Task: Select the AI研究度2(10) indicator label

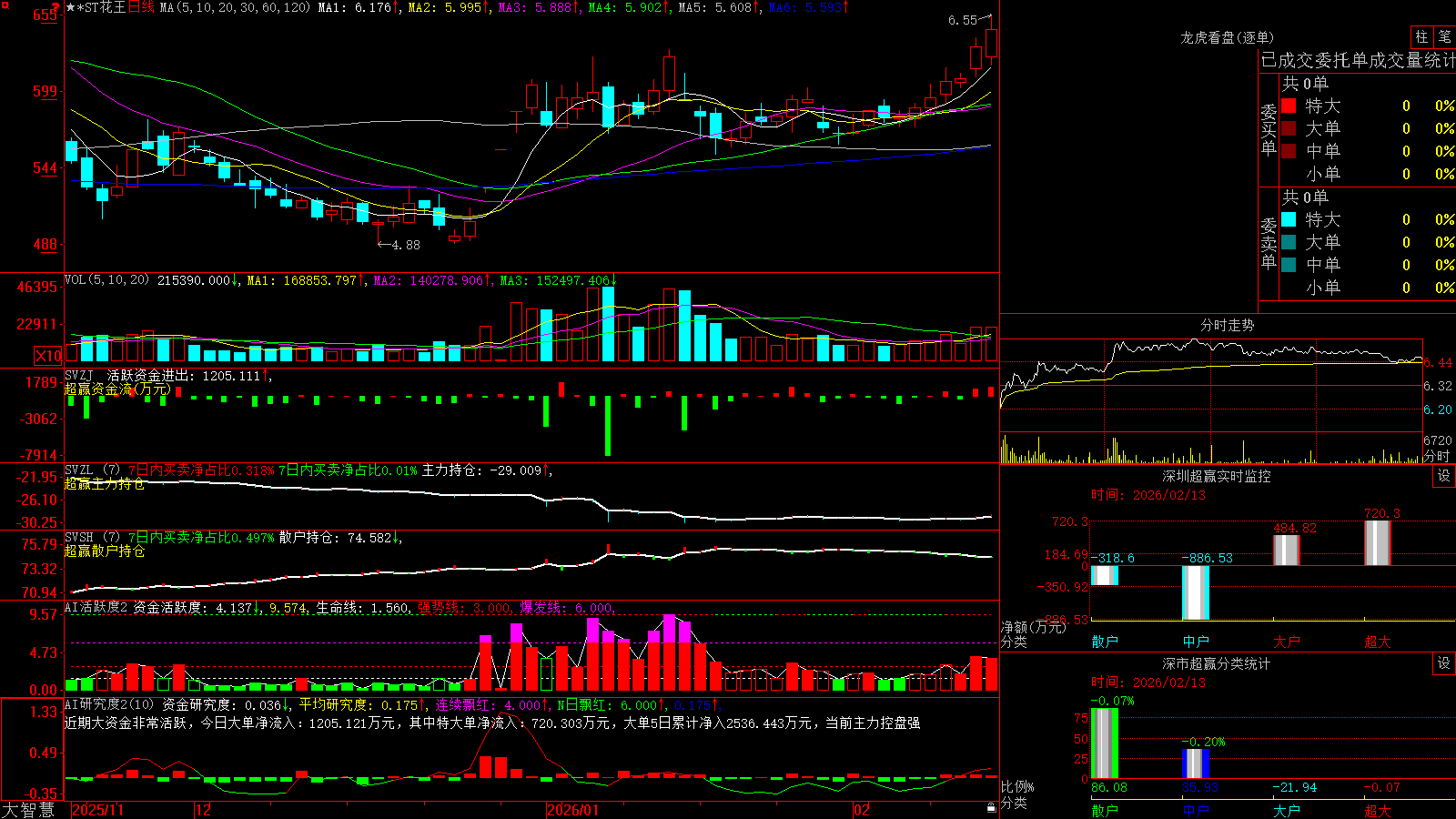Action: pyautogui.click(x=110, y=704)
